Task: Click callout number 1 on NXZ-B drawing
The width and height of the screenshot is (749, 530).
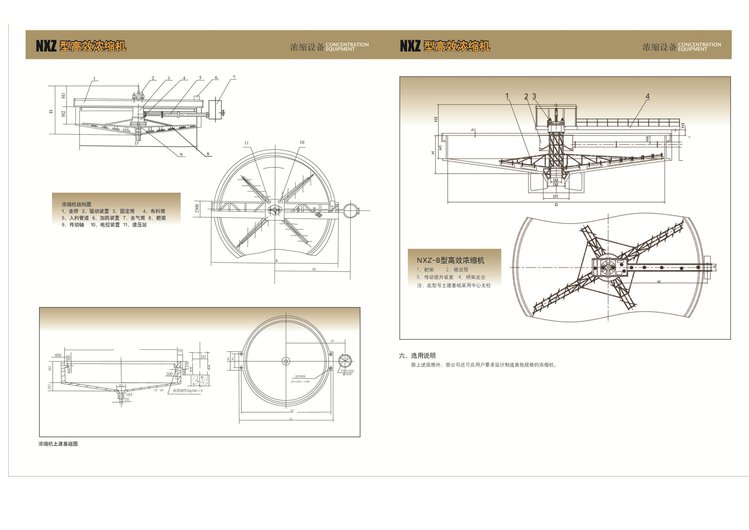Action: click(x=508, y=96)
